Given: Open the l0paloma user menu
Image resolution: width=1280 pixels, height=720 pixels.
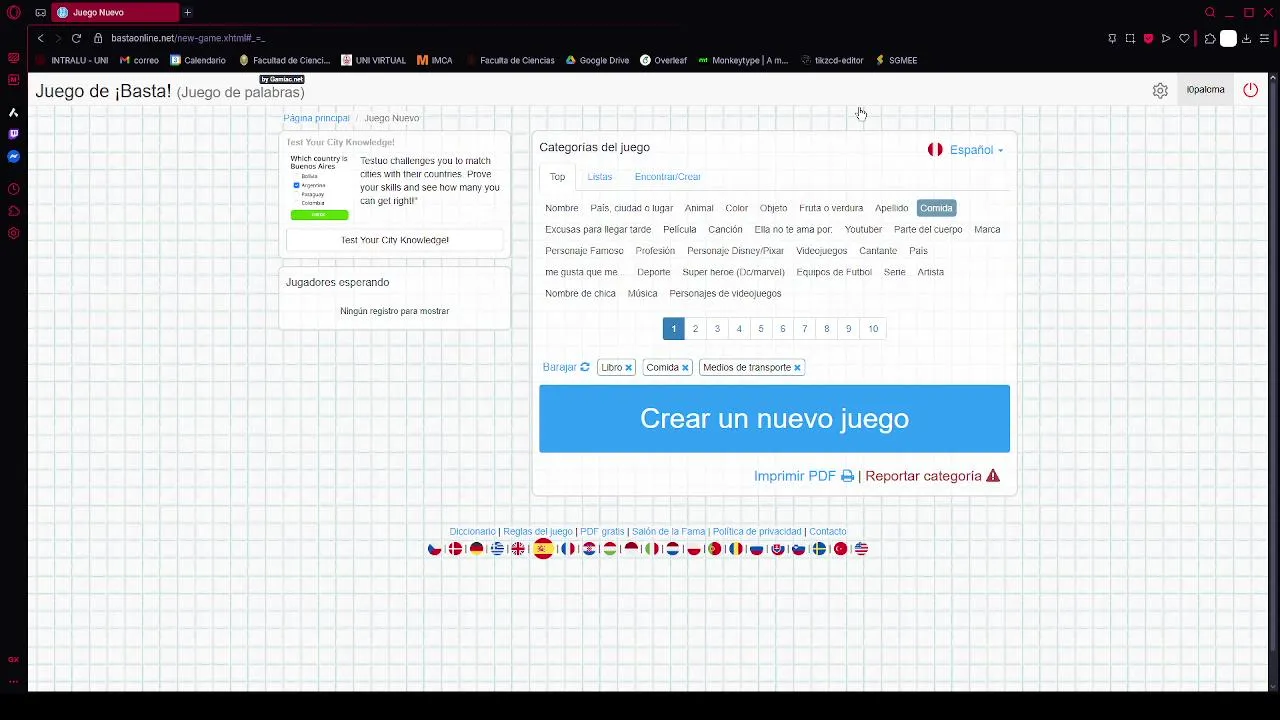Looking at the screenshot, I should (x=1205, y=90).
